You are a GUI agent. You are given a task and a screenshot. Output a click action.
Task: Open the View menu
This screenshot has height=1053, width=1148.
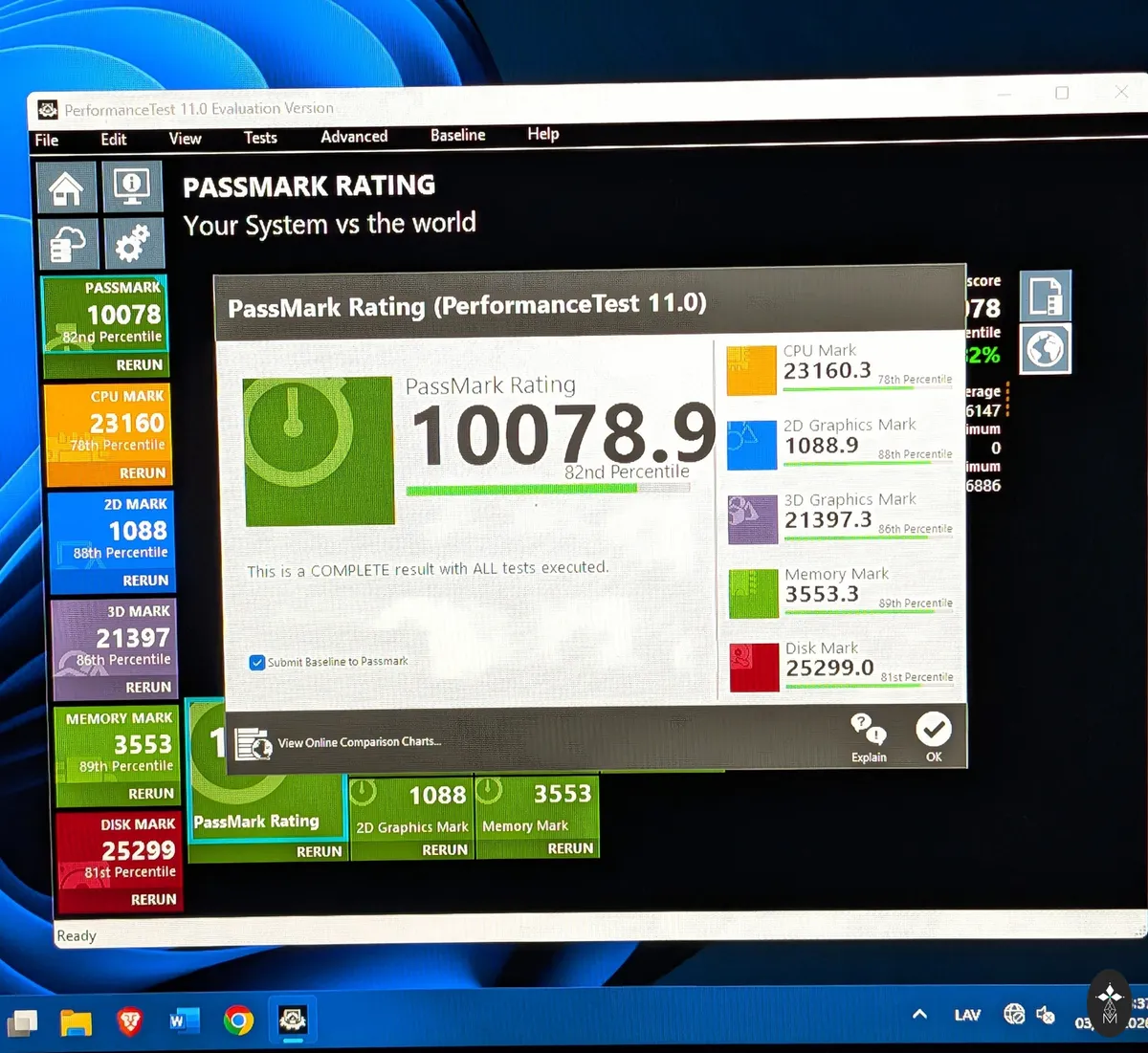pos(186,139)
